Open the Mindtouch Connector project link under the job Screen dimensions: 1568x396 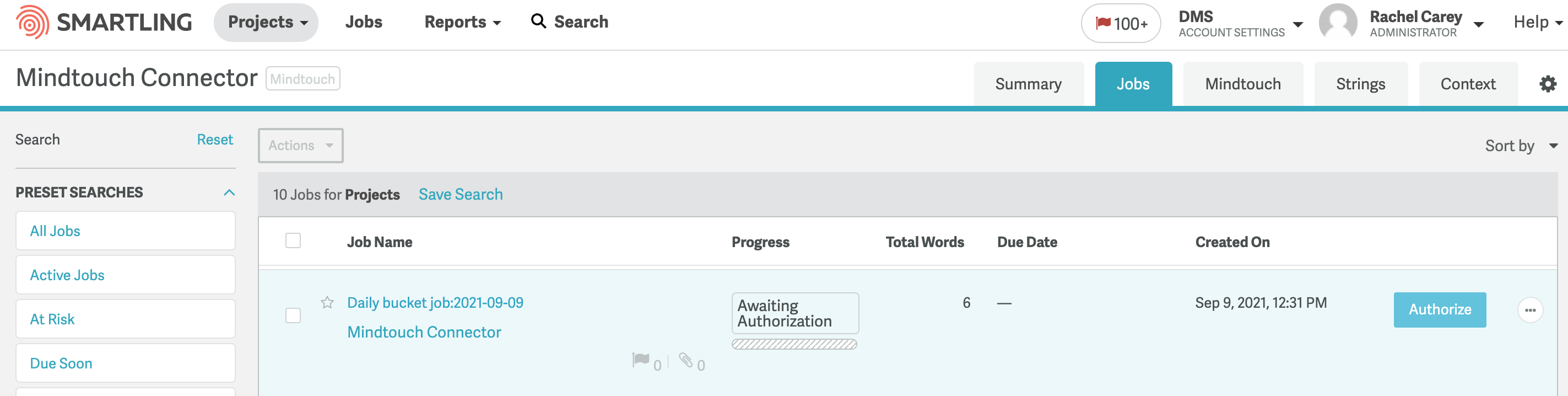[424, 332]
